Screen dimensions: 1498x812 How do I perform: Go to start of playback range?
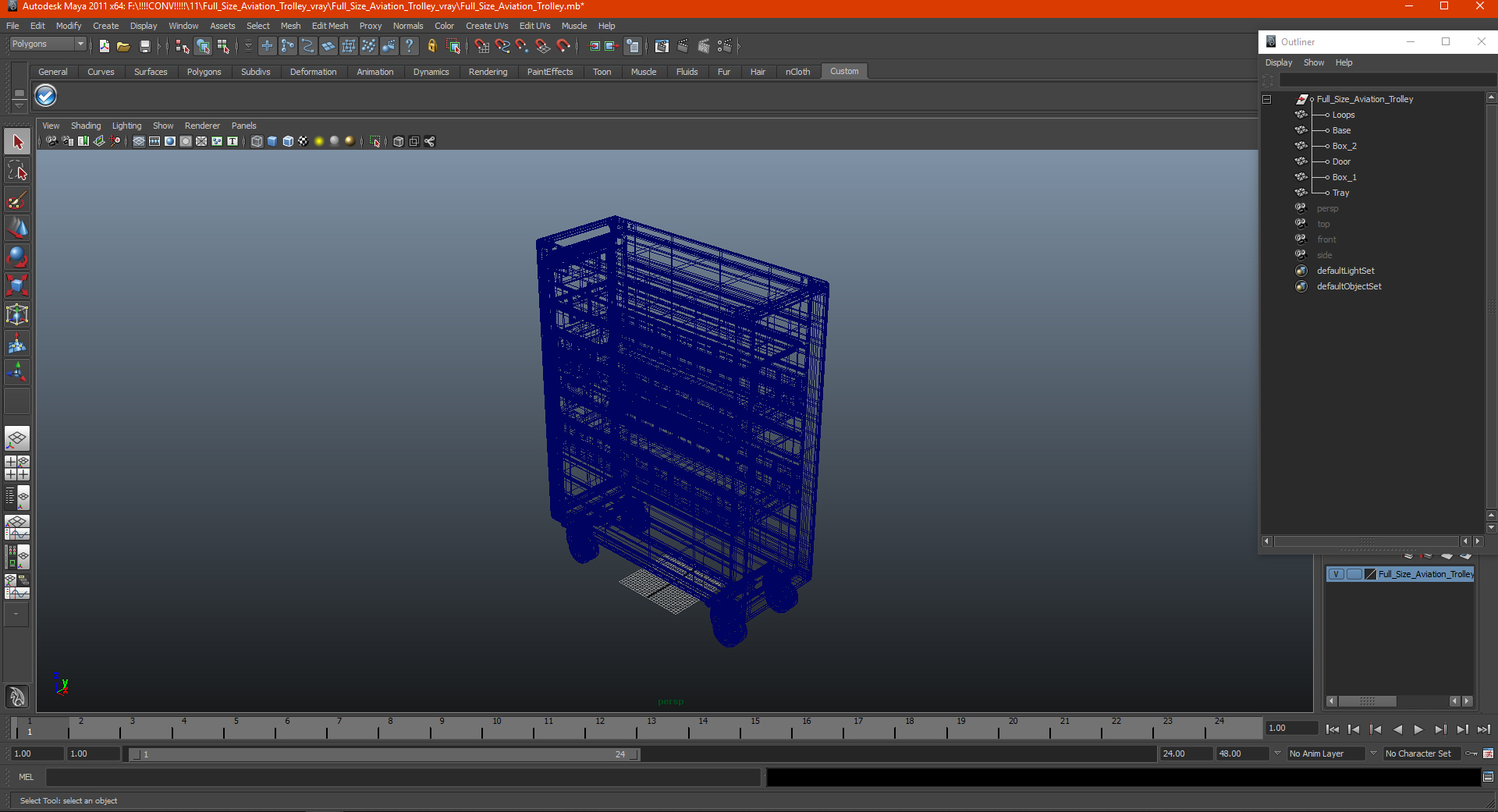[x=1332, y=729]
